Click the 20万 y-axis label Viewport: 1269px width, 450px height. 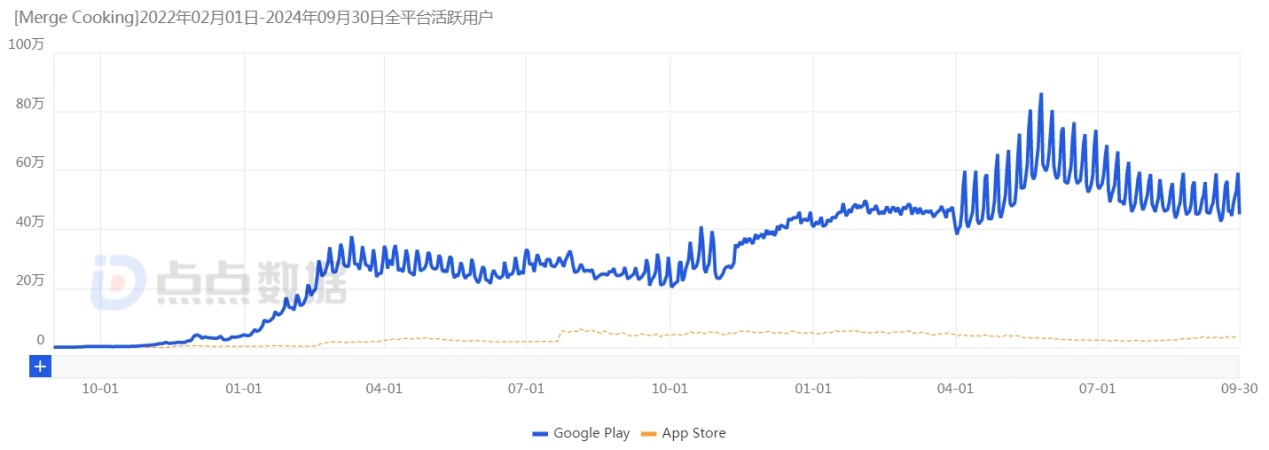click(x=29, y=281)
